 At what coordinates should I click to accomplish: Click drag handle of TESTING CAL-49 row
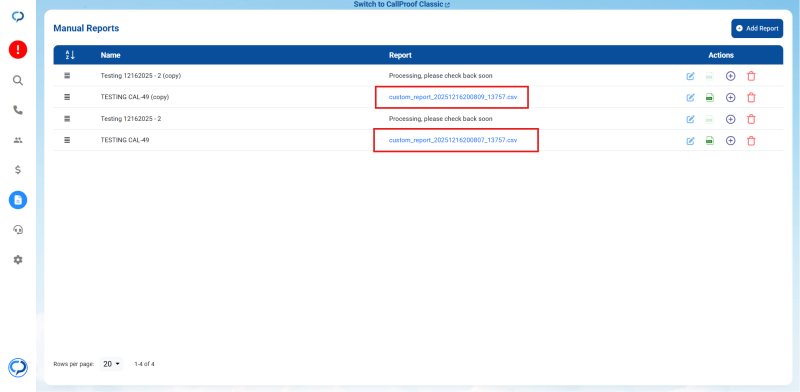pos(67,140)
